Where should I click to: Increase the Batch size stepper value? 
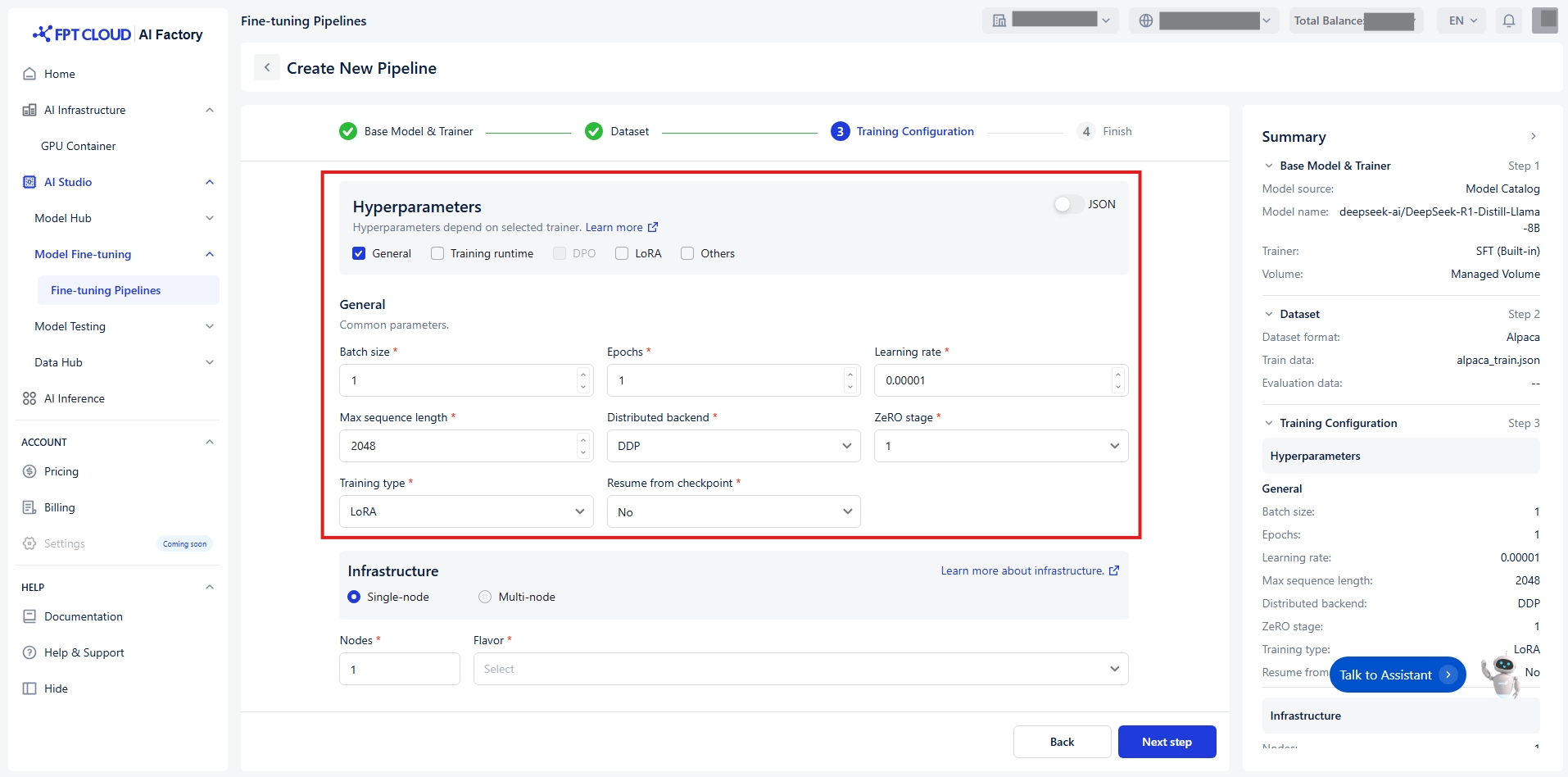tap(583, 375)
